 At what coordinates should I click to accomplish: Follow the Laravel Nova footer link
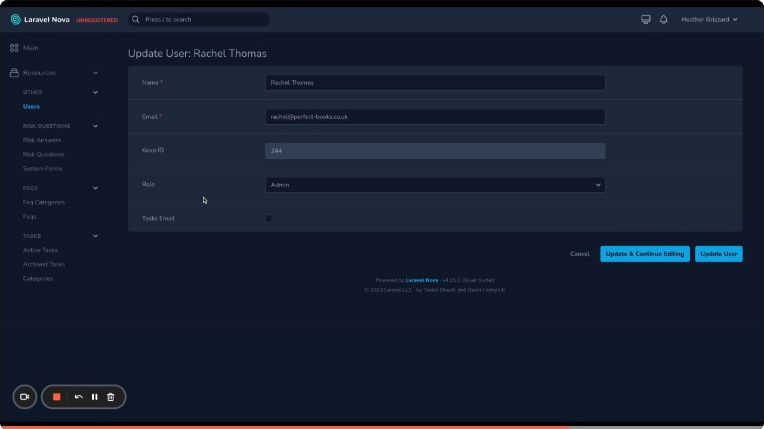tap(421, 280)
